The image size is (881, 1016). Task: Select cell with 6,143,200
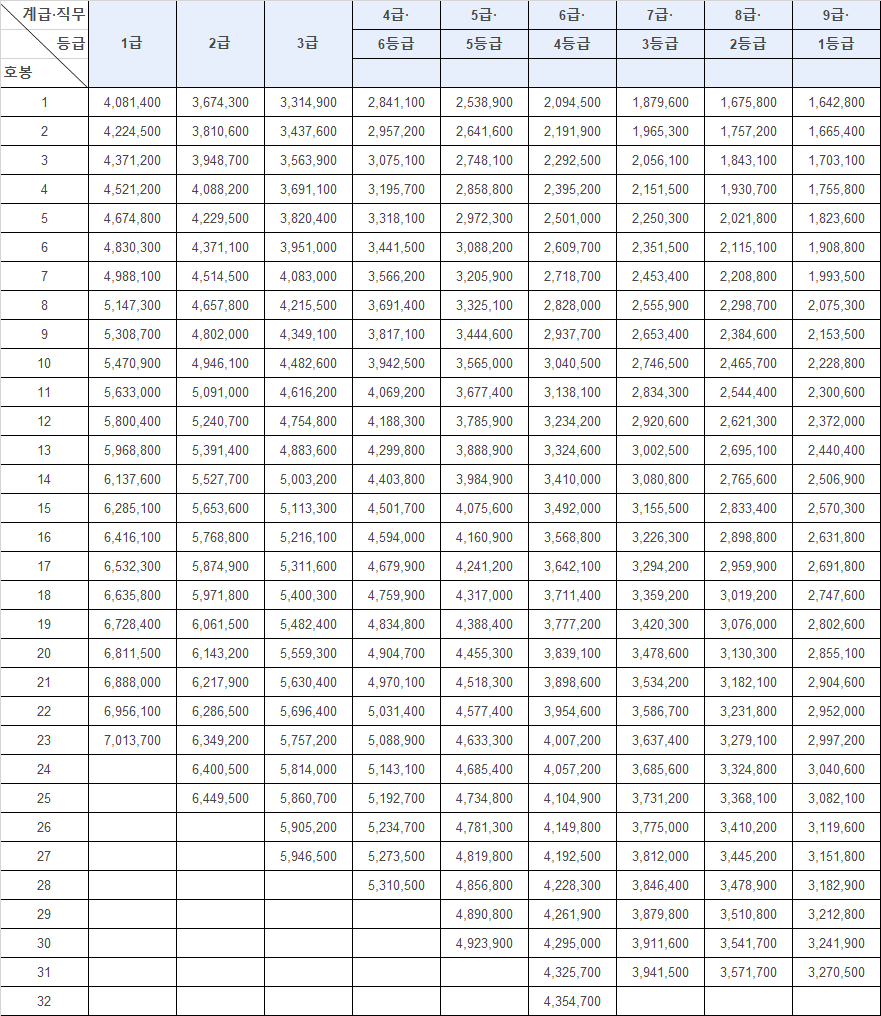click(x=220, y=653)
